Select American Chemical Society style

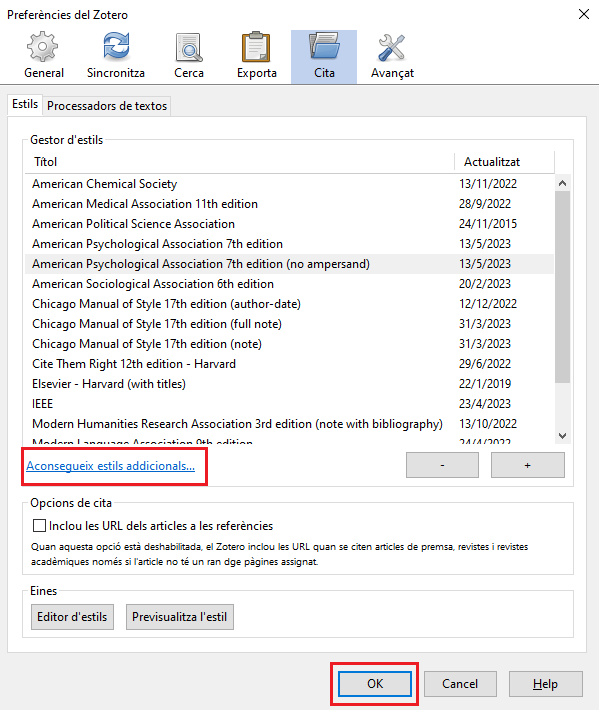(x=289, y=184)
